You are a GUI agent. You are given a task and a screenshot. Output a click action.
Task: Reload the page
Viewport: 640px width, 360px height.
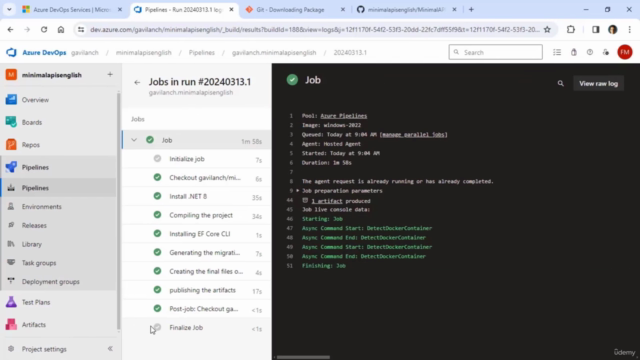click(44, 29)
